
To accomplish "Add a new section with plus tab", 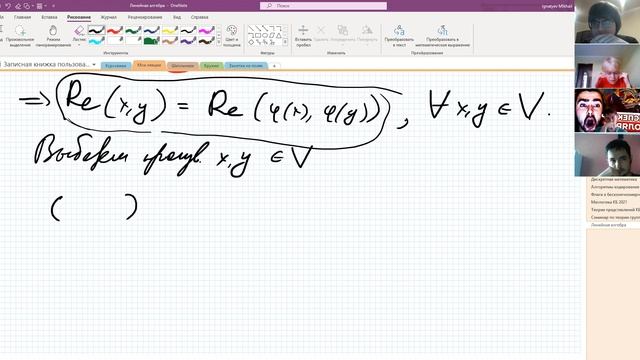I will click(x=274, y=66).
